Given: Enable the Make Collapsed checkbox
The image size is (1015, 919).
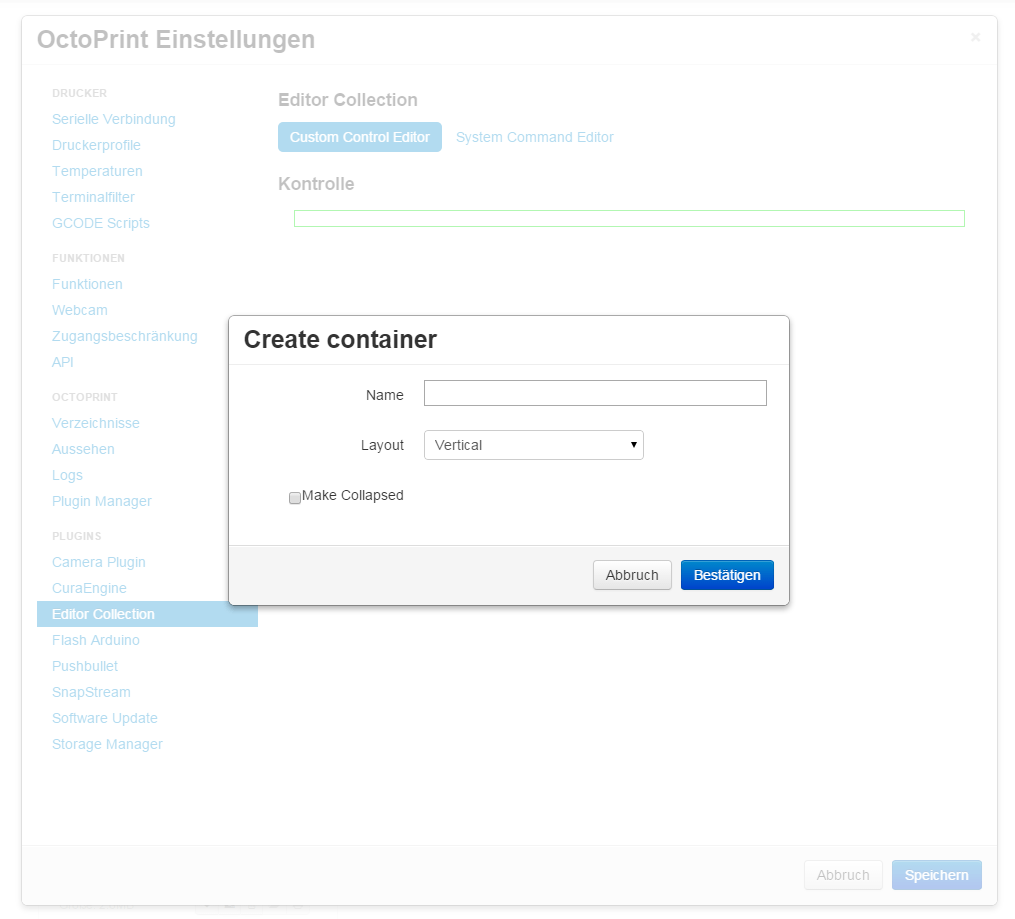Looking at the screenshot, I should click(x=295, y=498).
